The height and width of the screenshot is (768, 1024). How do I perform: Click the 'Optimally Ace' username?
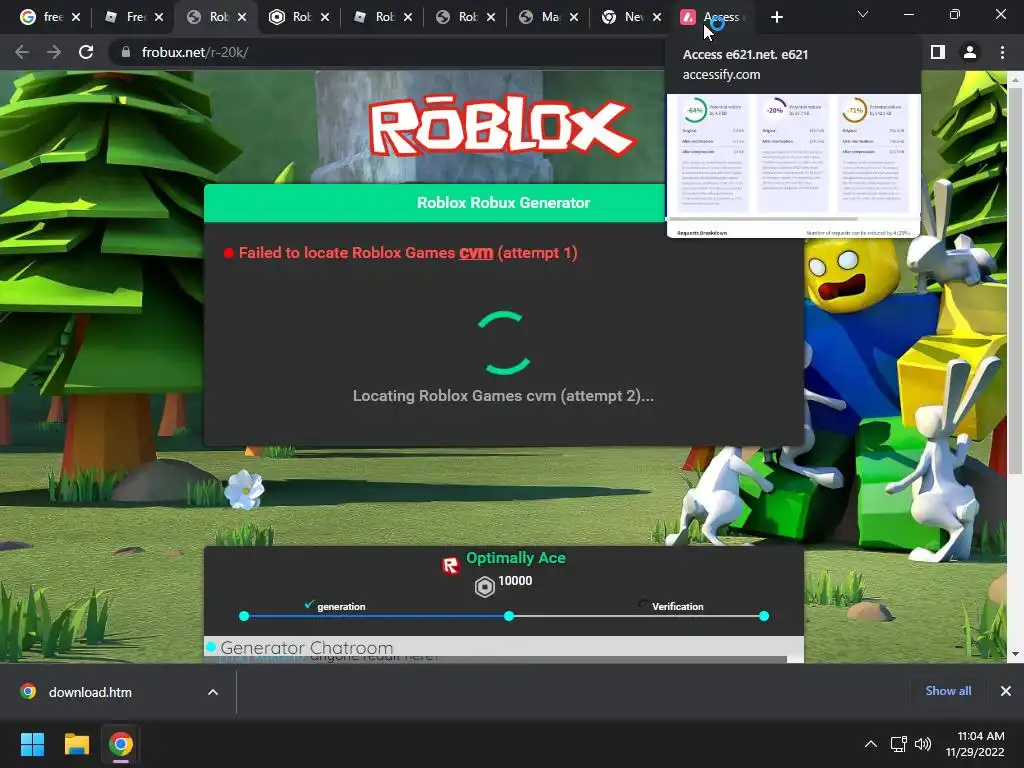[516, 558]
